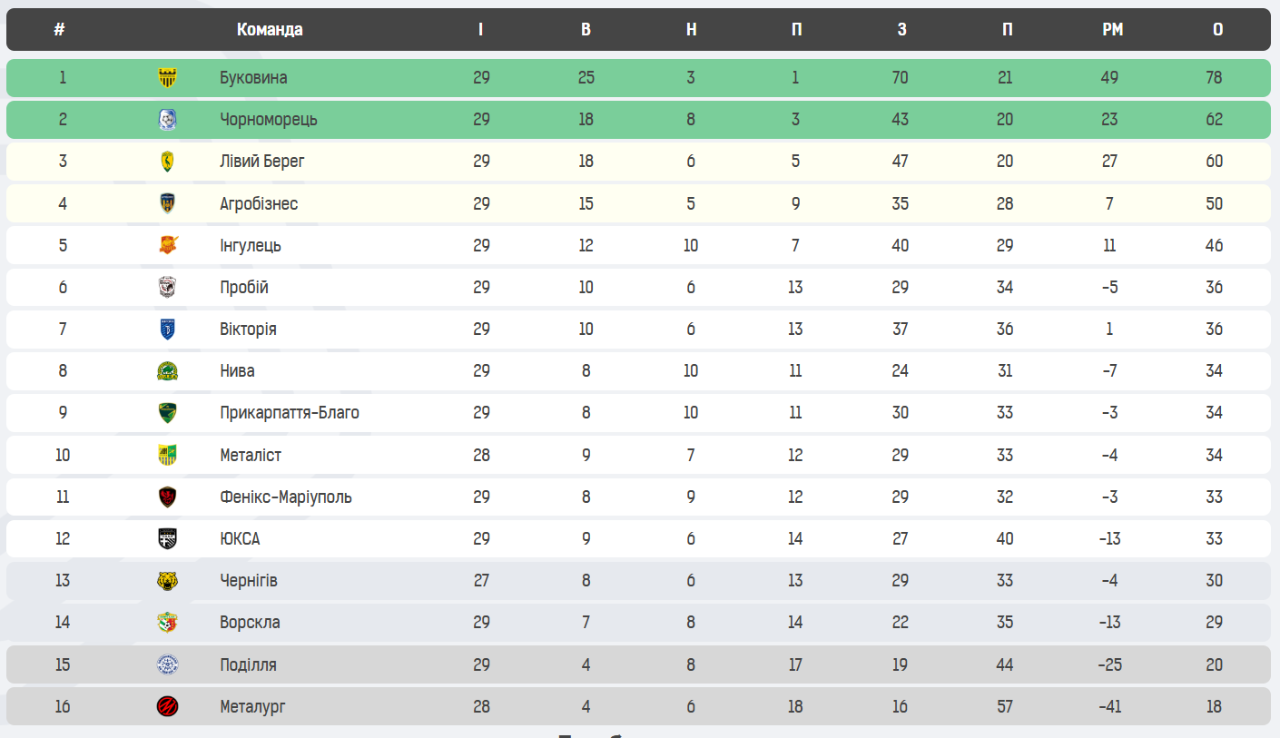1280x738 pixels.
Task: Sort by the РМ column header
Action: point(1112,29)
